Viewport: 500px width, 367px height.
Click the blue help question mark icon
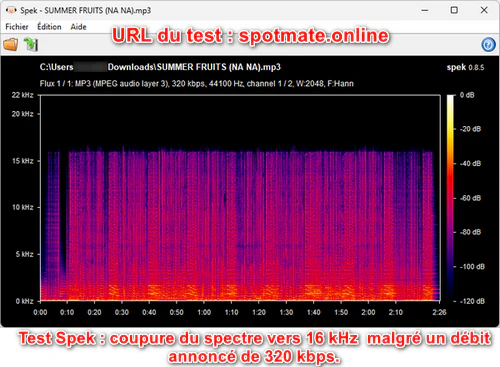[x=488, y=44]
